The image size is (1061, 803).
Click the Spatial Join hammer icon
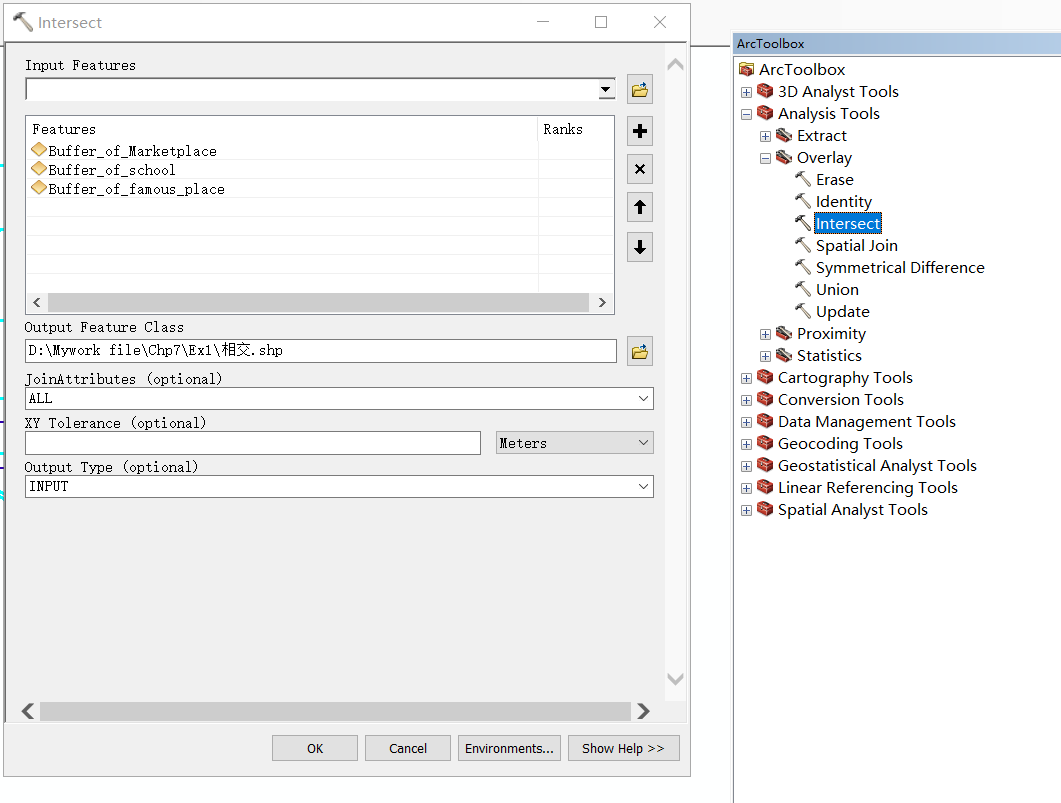click(x=803, y=245)
